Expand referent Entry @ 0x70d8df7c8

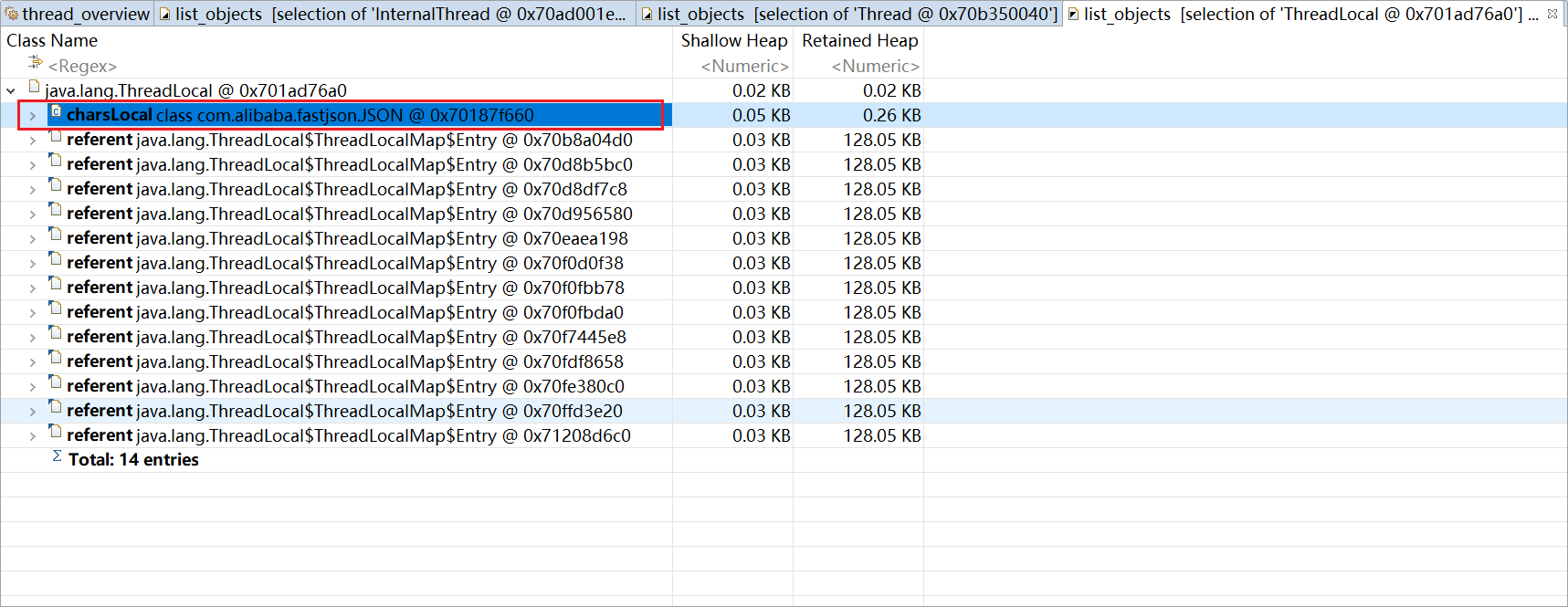tap(33, 190)
